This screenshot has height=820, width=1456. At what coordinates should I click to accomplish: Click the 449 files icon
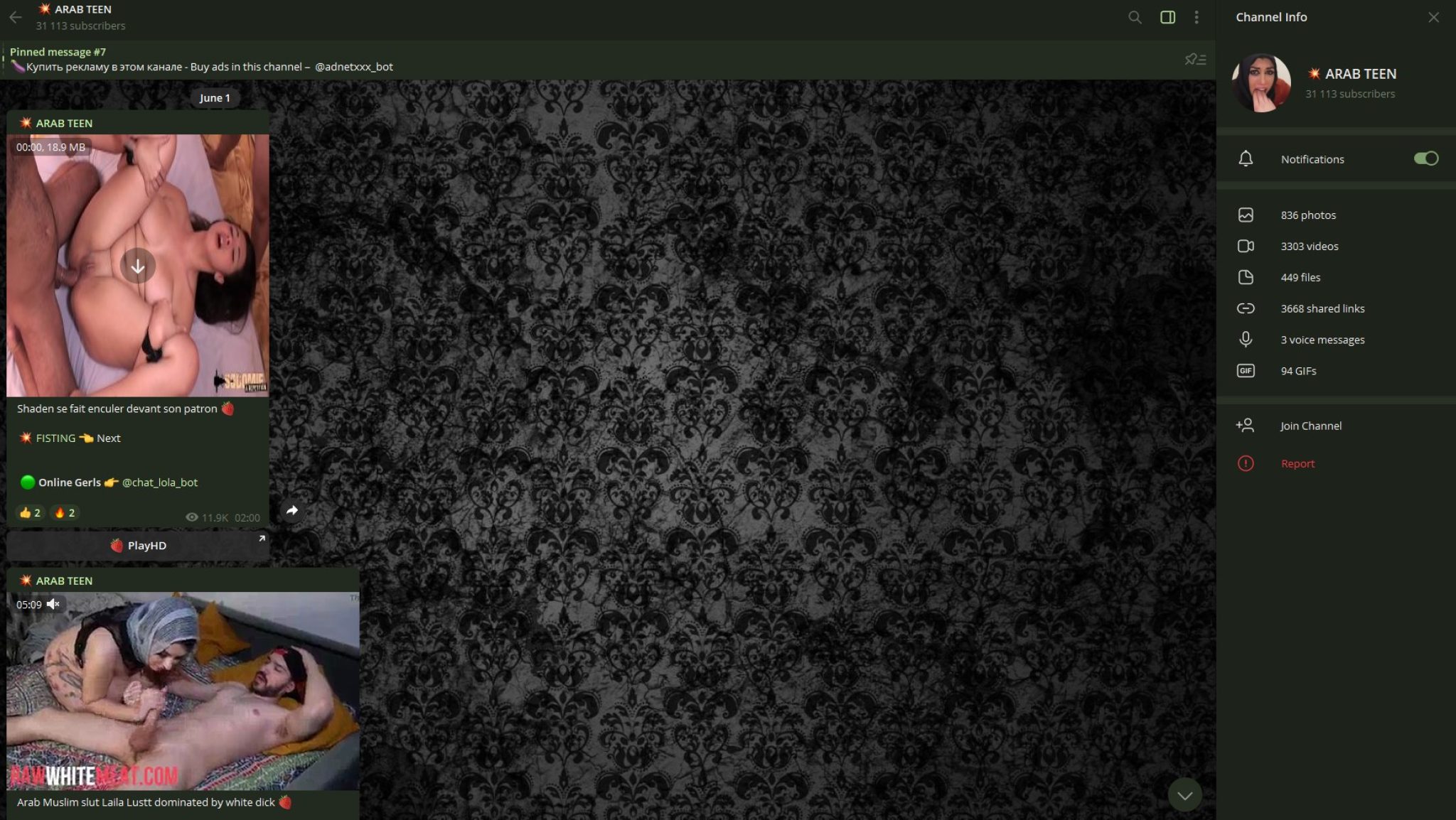1246,277
